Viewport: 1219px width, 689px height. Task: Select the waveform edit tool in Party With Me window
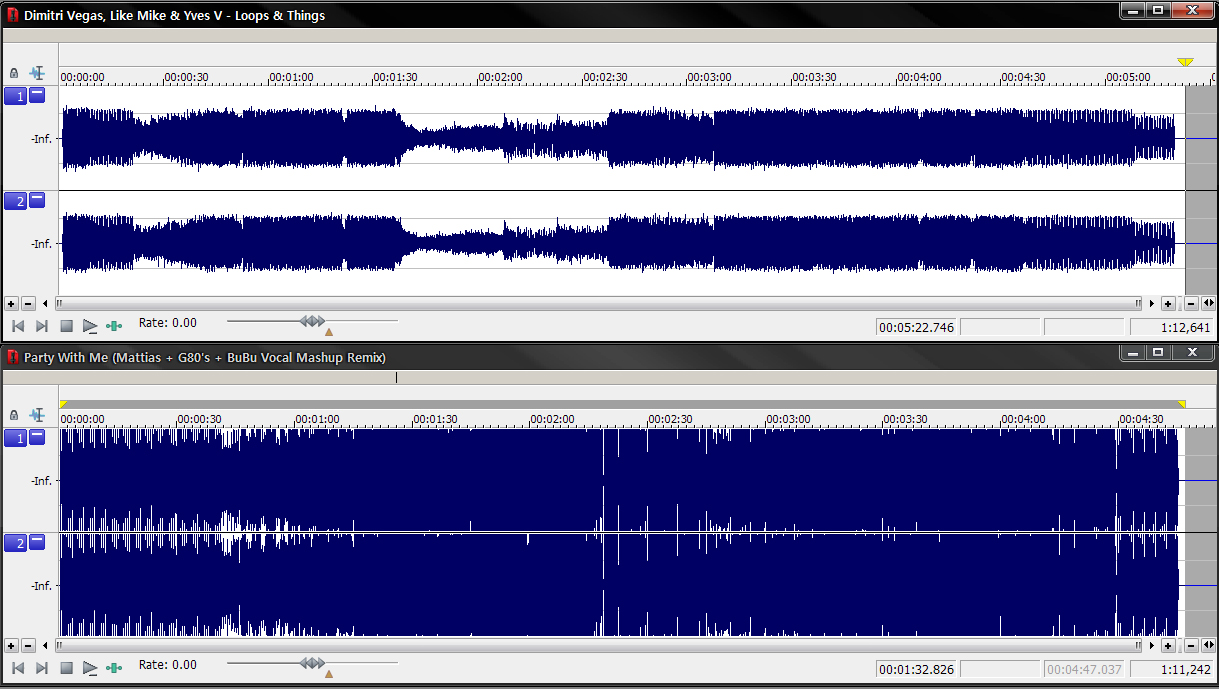point(38,414)
